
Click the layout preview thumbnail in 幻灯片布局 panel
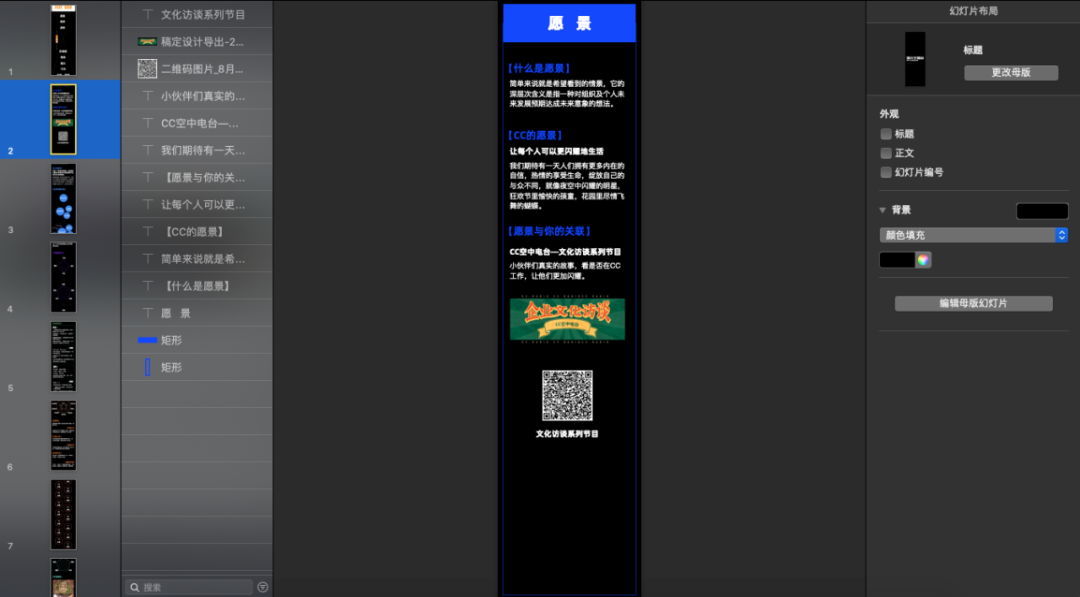[915, 59]
